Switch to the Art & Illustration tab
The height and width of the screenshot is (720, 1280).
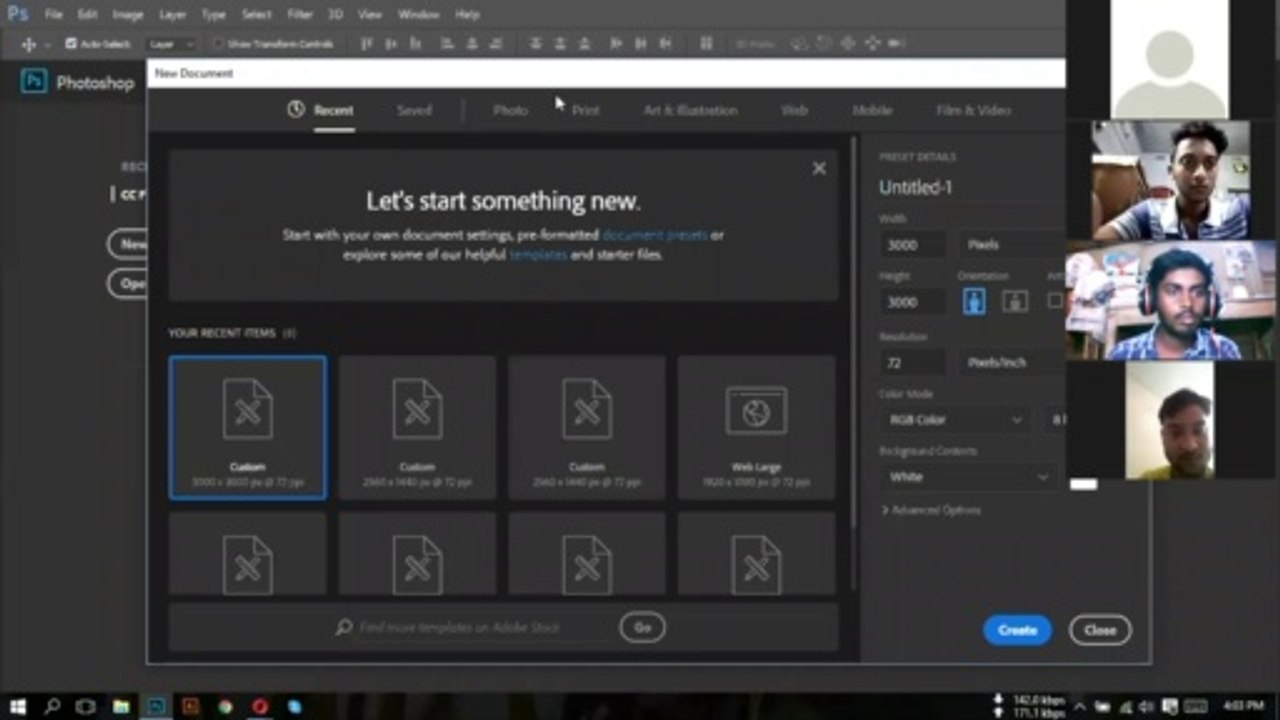690,110
